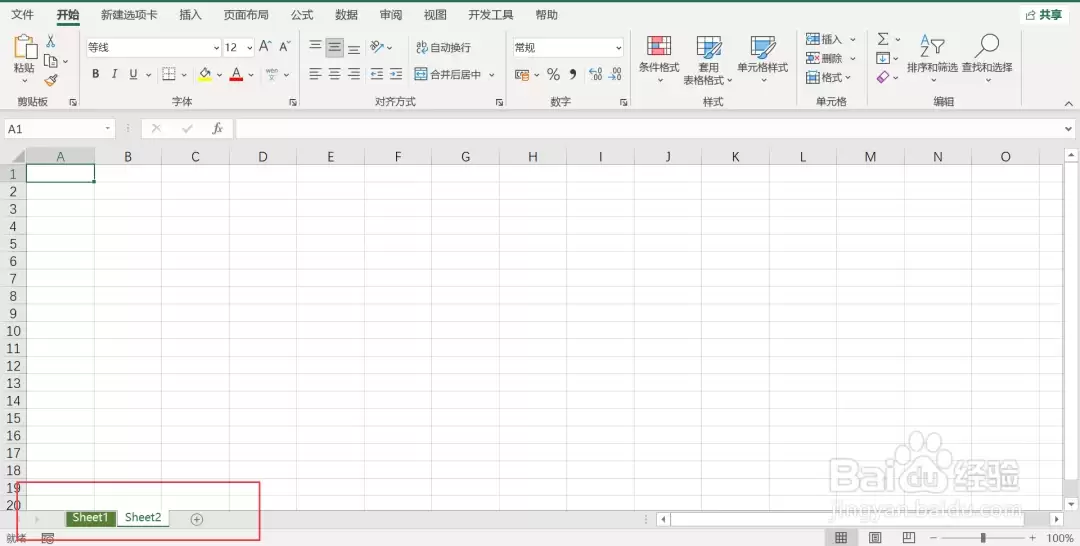Switch to 页面布局 ribbon tab
The height and width of the screenshot is (546, 1080).
(x=246, y=14)
